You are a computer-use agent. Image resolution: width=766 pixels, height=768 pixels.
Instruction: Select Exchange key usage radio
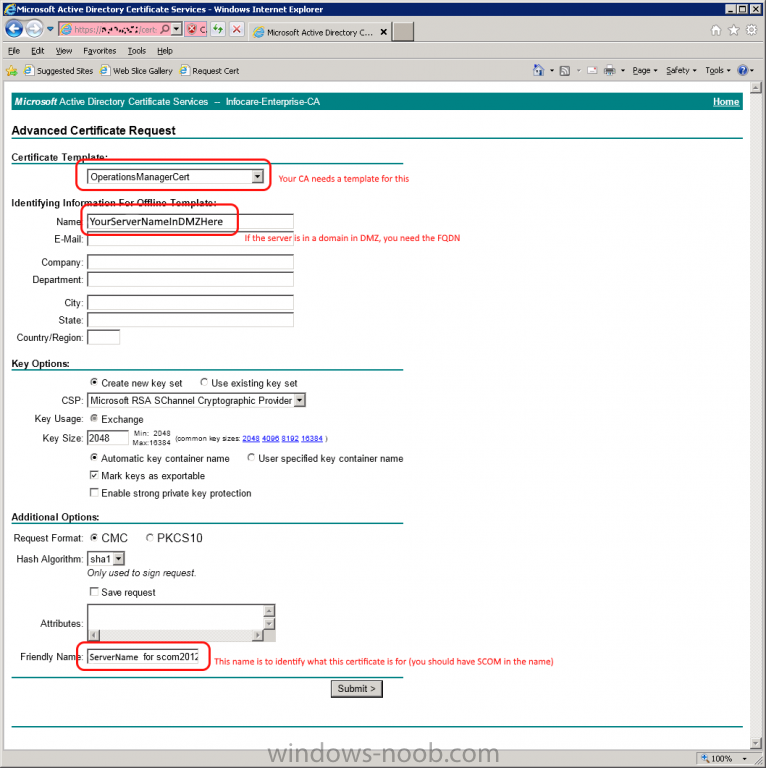pyautogui.click(x=94, y=418)
